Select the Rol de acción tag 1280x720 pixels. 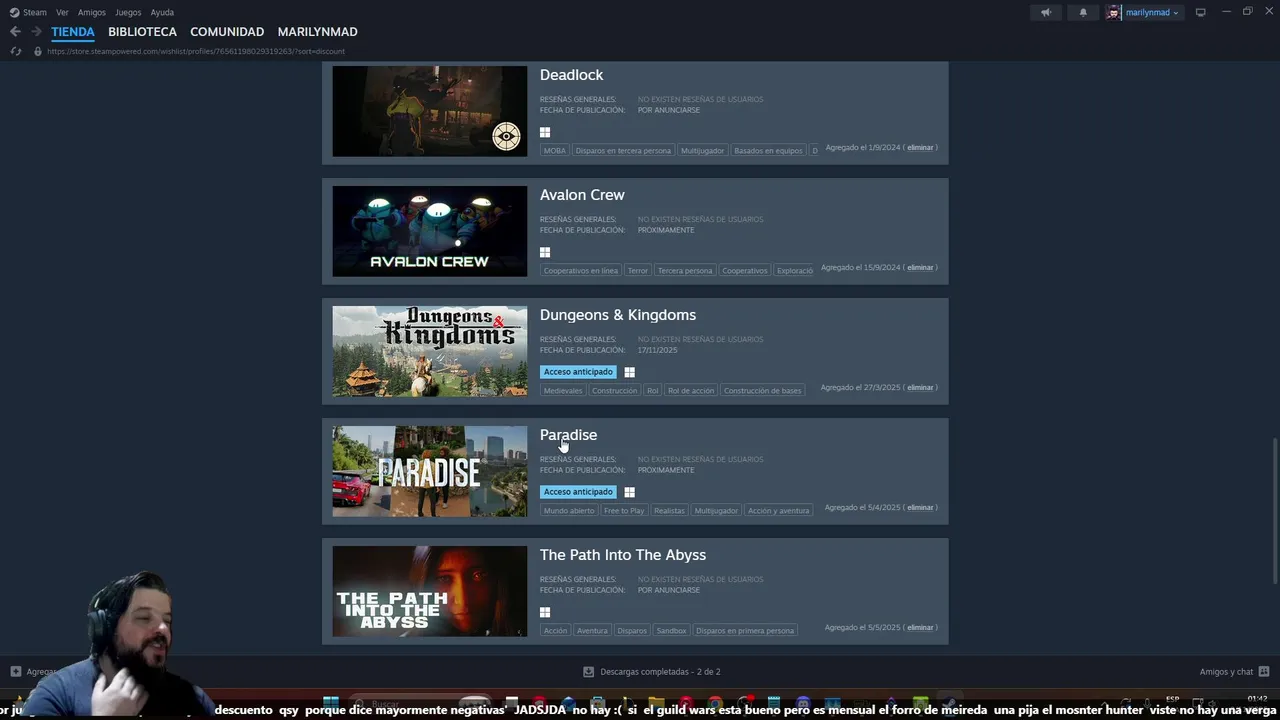click(691, 391)
